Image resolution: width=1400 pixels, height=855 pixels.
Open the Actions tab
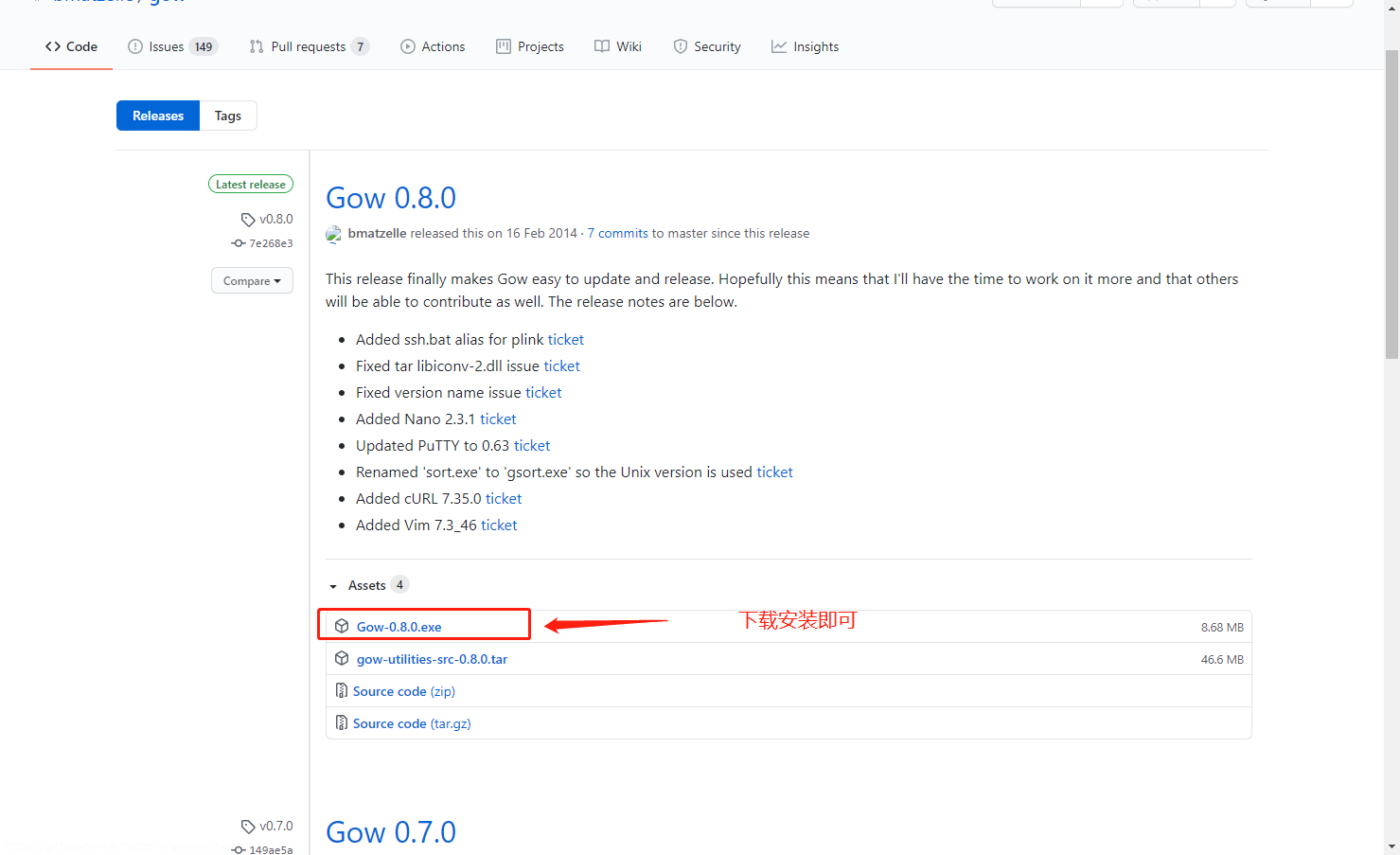[x=433, y=46]
